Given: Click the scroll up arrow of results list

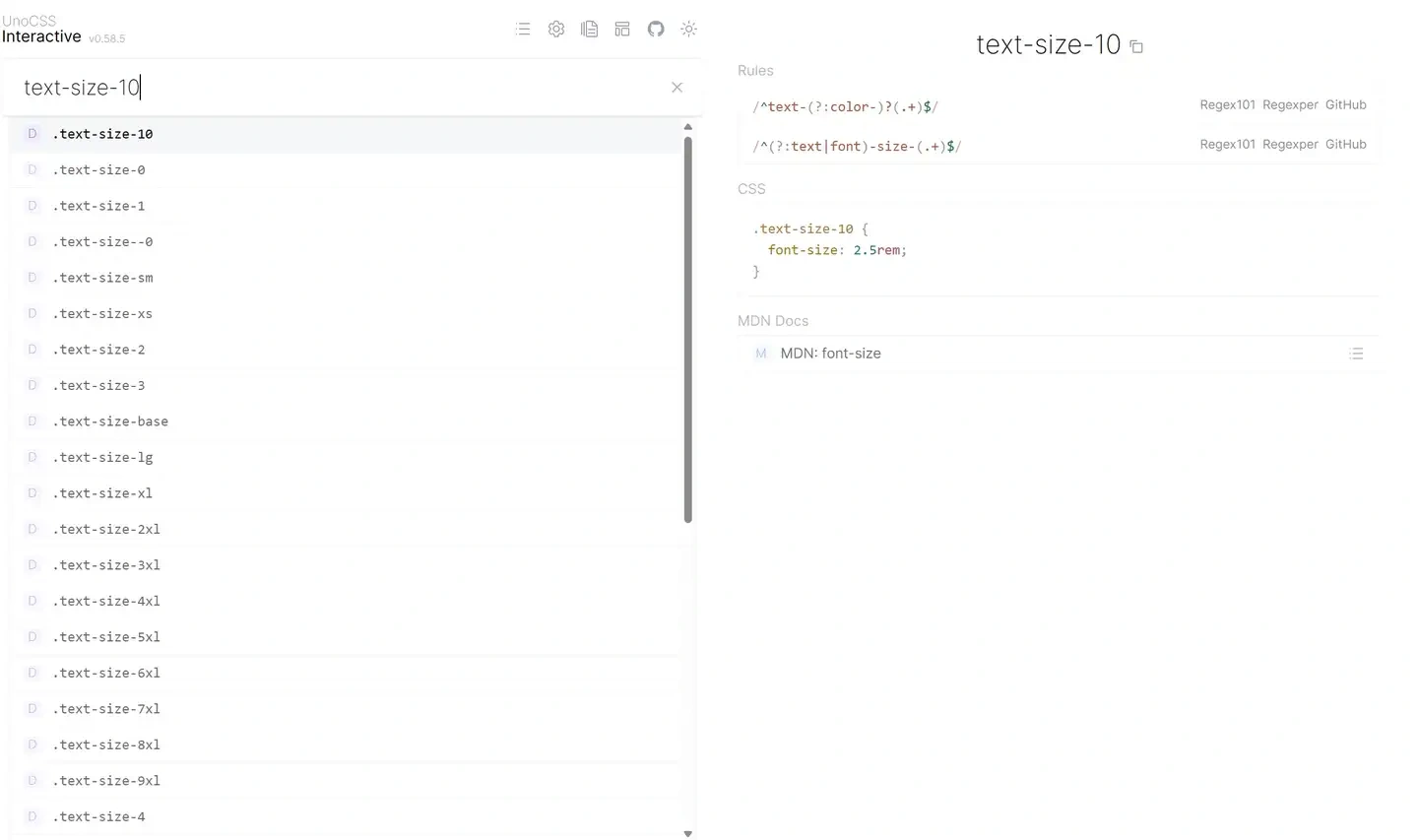Looking at the screenshot, I should 687,127.
